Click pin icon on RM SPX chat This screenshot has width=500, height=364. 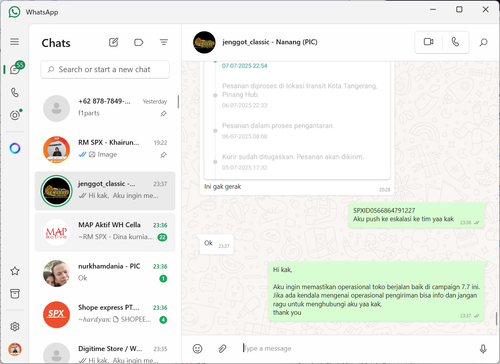[163, 155]
